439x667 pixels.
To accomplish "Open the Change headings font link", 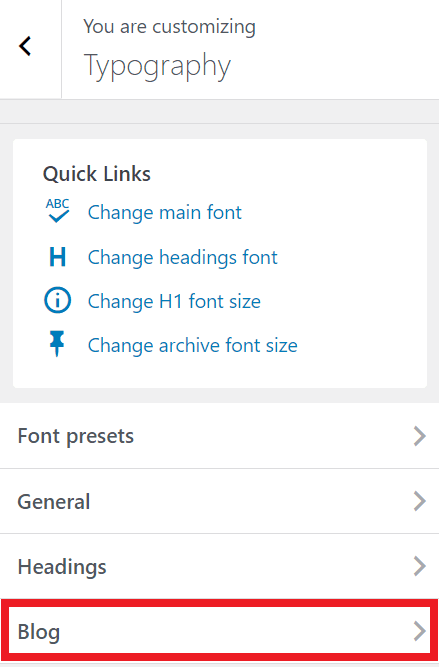I will [x=182, y=258].
